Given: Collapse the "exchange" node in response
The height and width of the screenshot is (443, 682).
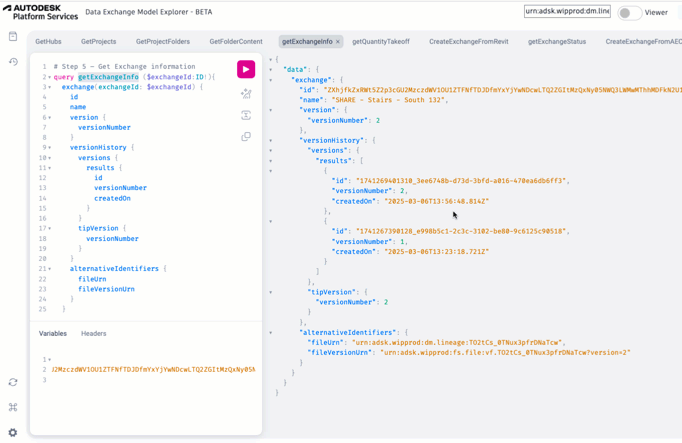Looking at the screenshot, I should tap(271, 80).
